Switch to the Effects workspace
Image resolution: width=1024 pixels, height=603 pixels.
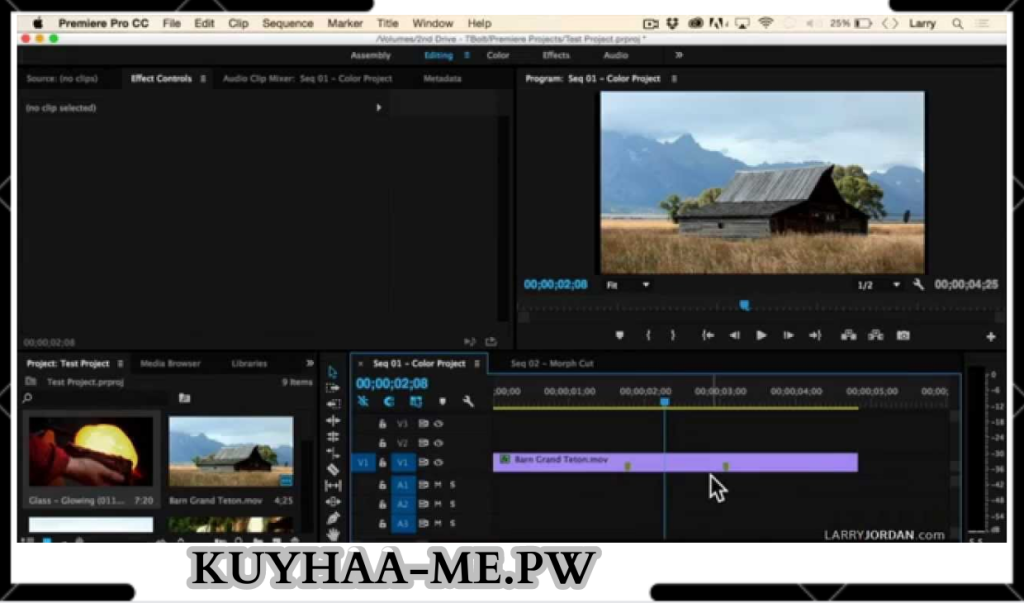(x=556, y=56)
